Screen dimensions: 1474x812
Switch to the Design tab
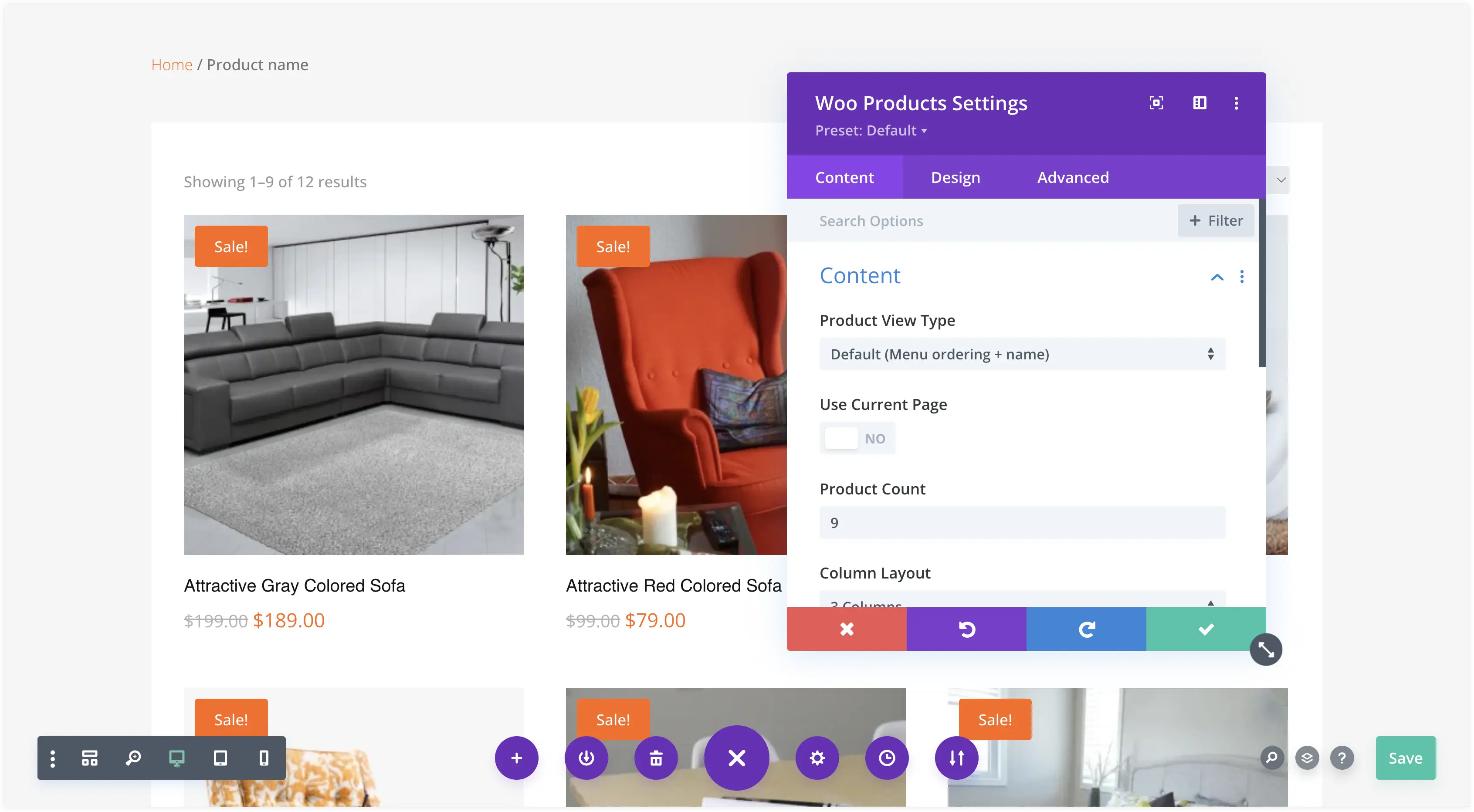[x=955, y=176]
